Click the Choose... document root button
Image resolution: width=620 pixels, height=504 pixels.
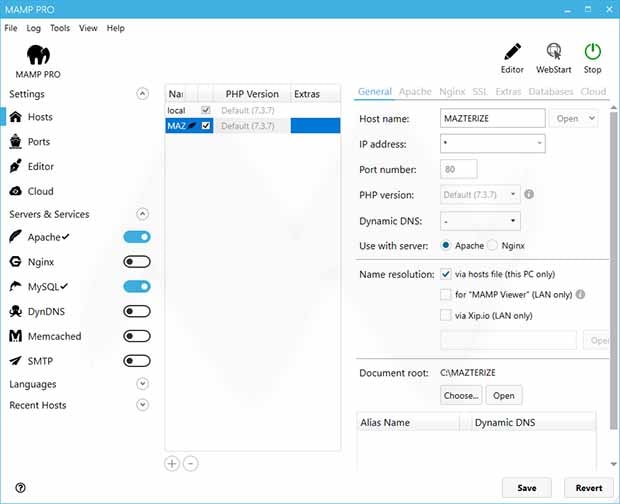point(461,395)
